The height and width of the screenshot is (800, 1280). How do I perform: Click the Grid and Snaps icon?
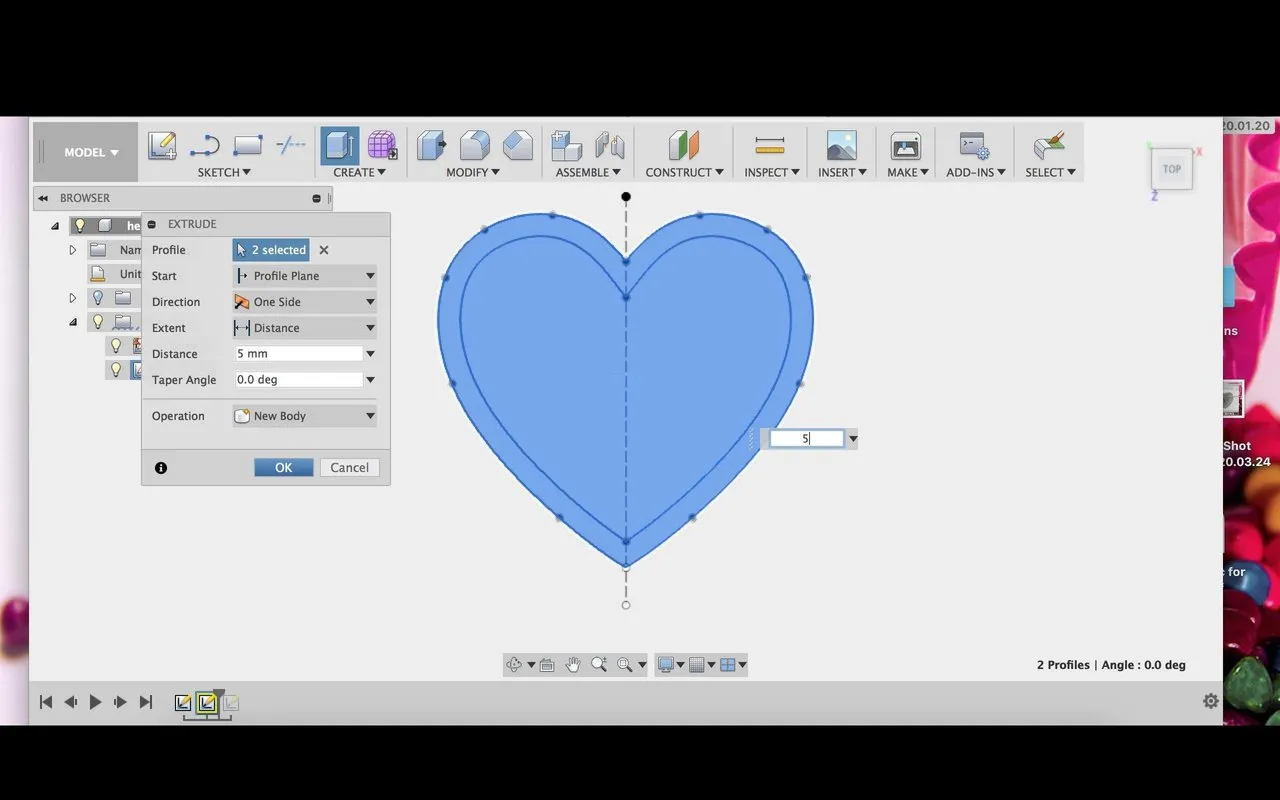coord(697,665)
